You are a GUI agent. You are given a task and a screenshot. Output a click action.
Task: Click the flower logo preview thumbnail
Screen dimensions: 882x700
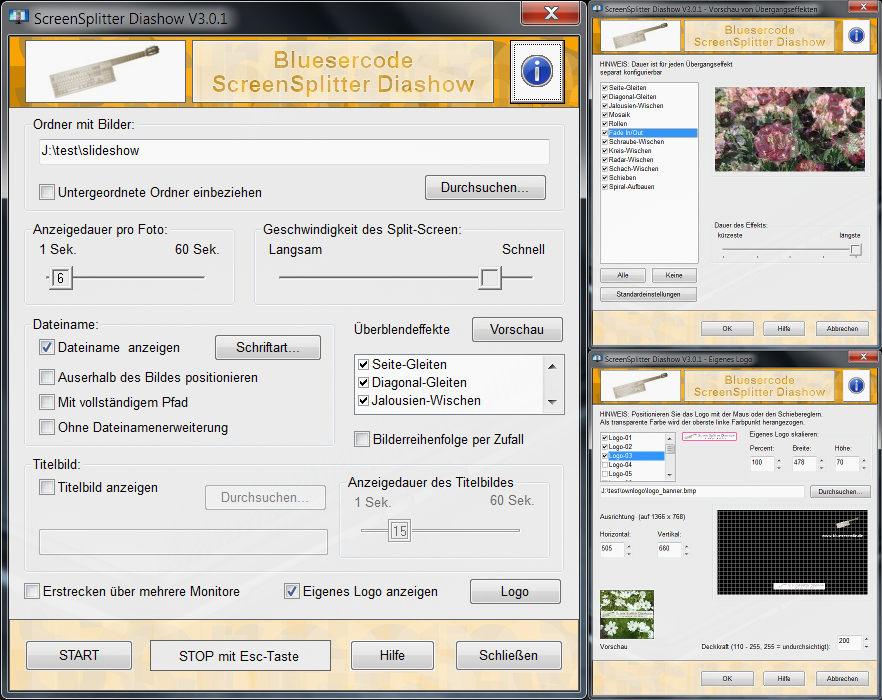tap(626, 616)
